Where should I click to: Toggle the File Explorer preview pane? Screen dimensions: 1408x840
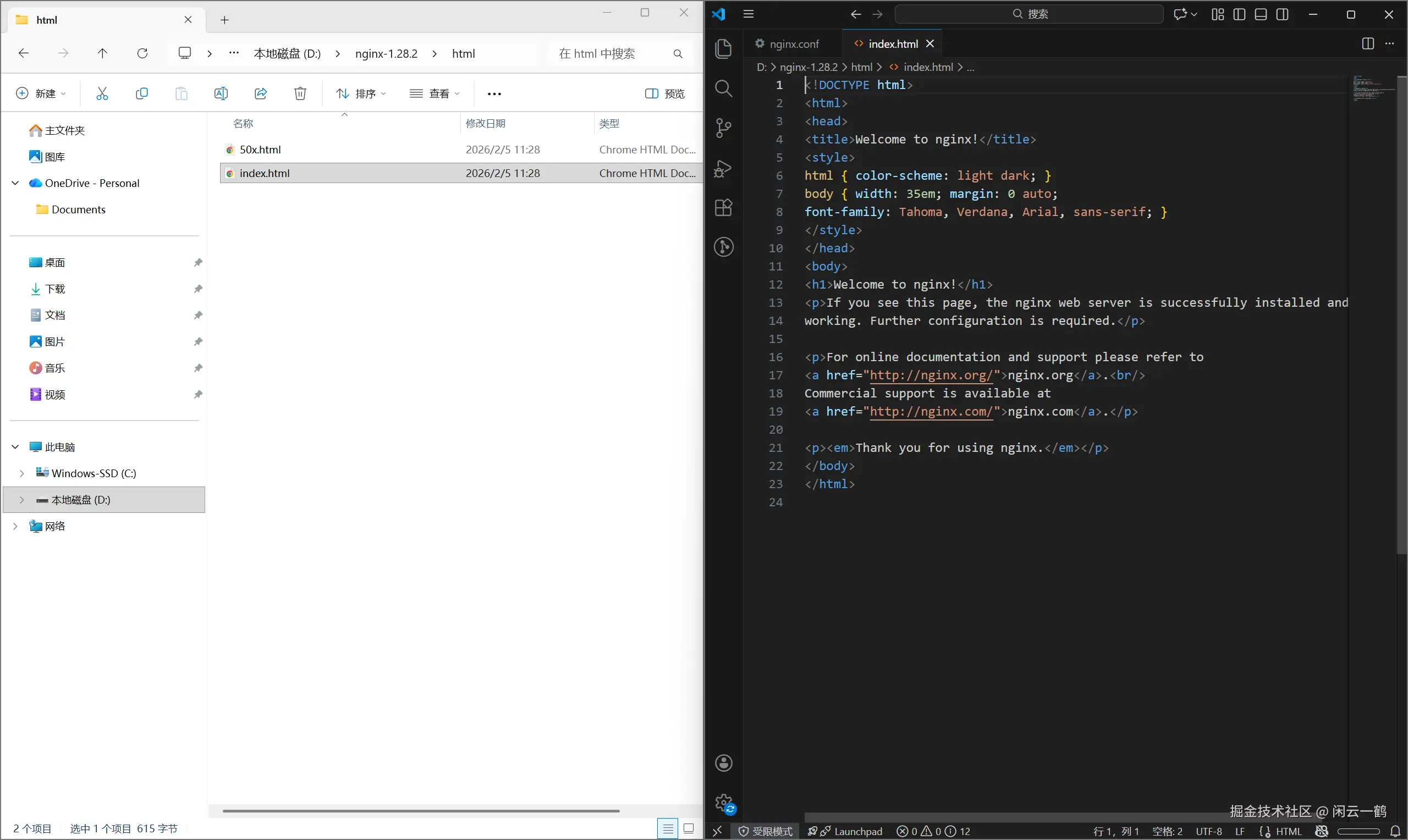tap(664, 93)
